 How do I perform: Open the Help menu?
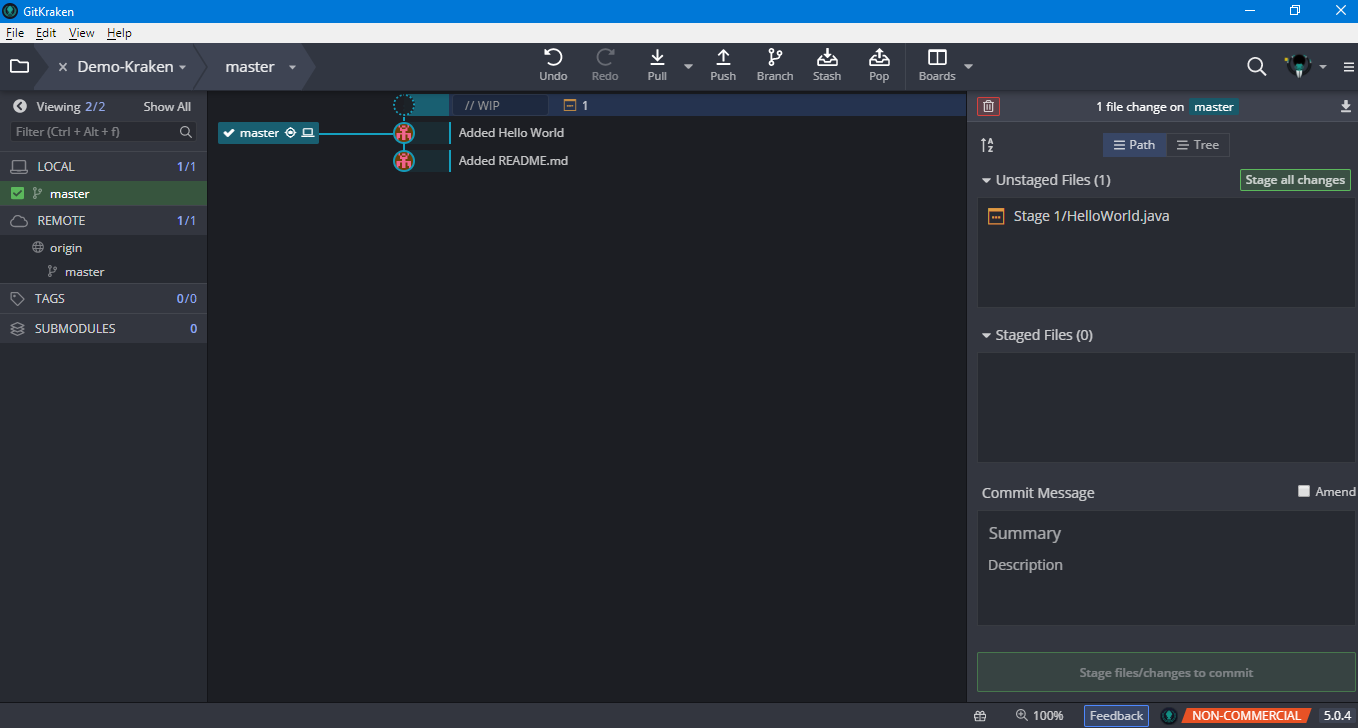(119, 33)
